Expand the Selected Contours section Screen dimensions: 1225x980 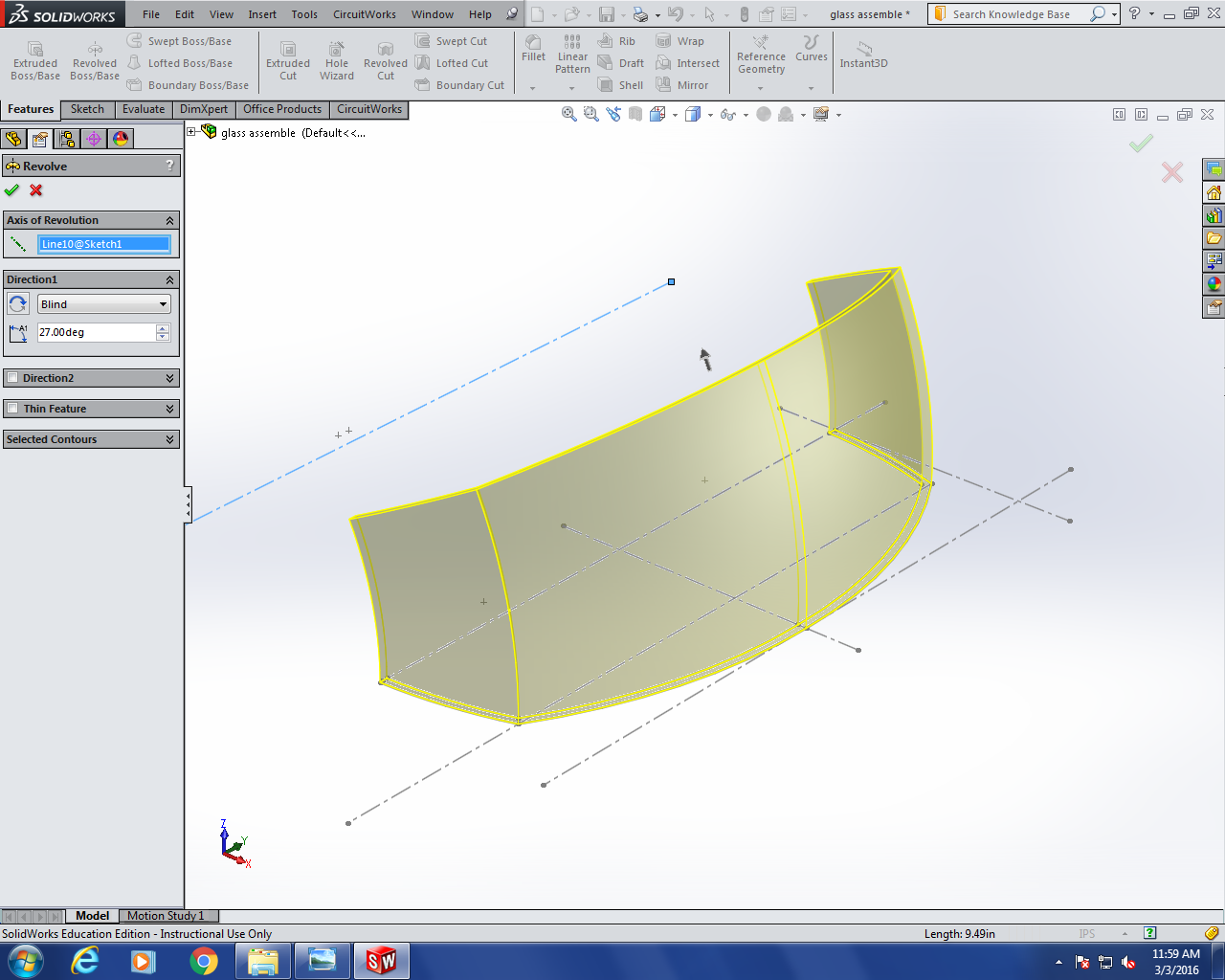tap(169, 439)
